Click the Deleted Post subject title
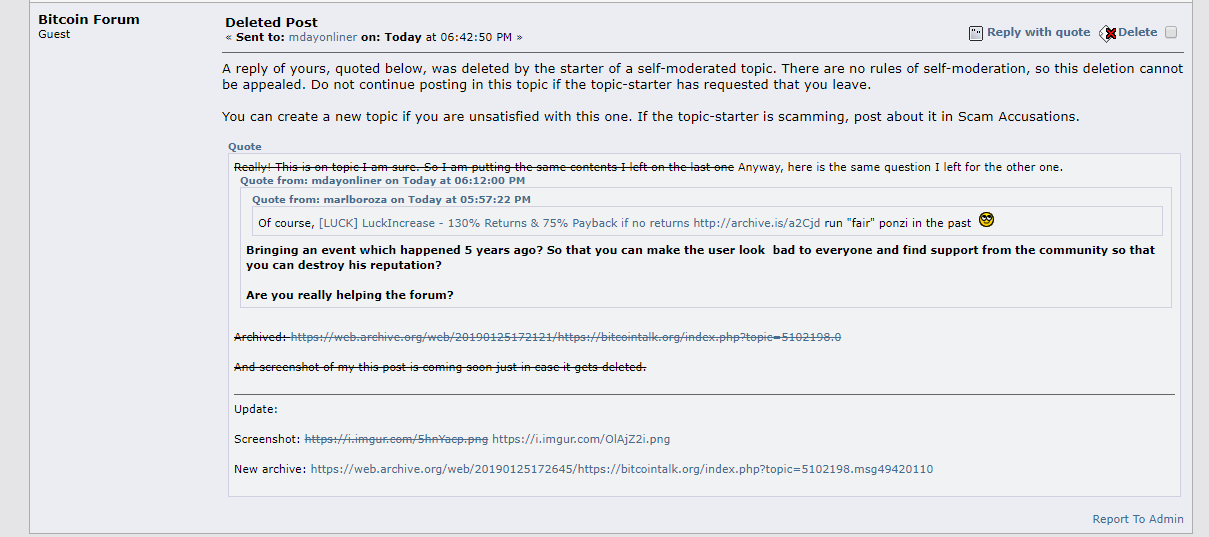The height and width of the screenshot is (537, 1209). (x=271, y=22)
